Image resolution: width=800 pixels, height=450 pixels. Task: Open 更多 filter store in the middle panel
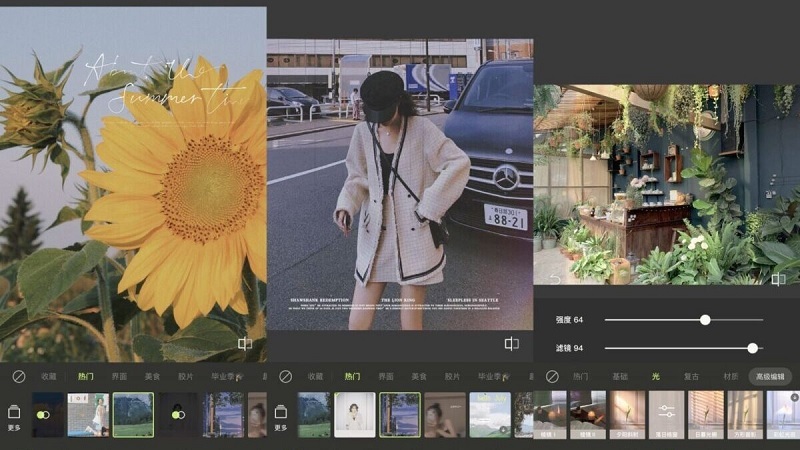281,416
